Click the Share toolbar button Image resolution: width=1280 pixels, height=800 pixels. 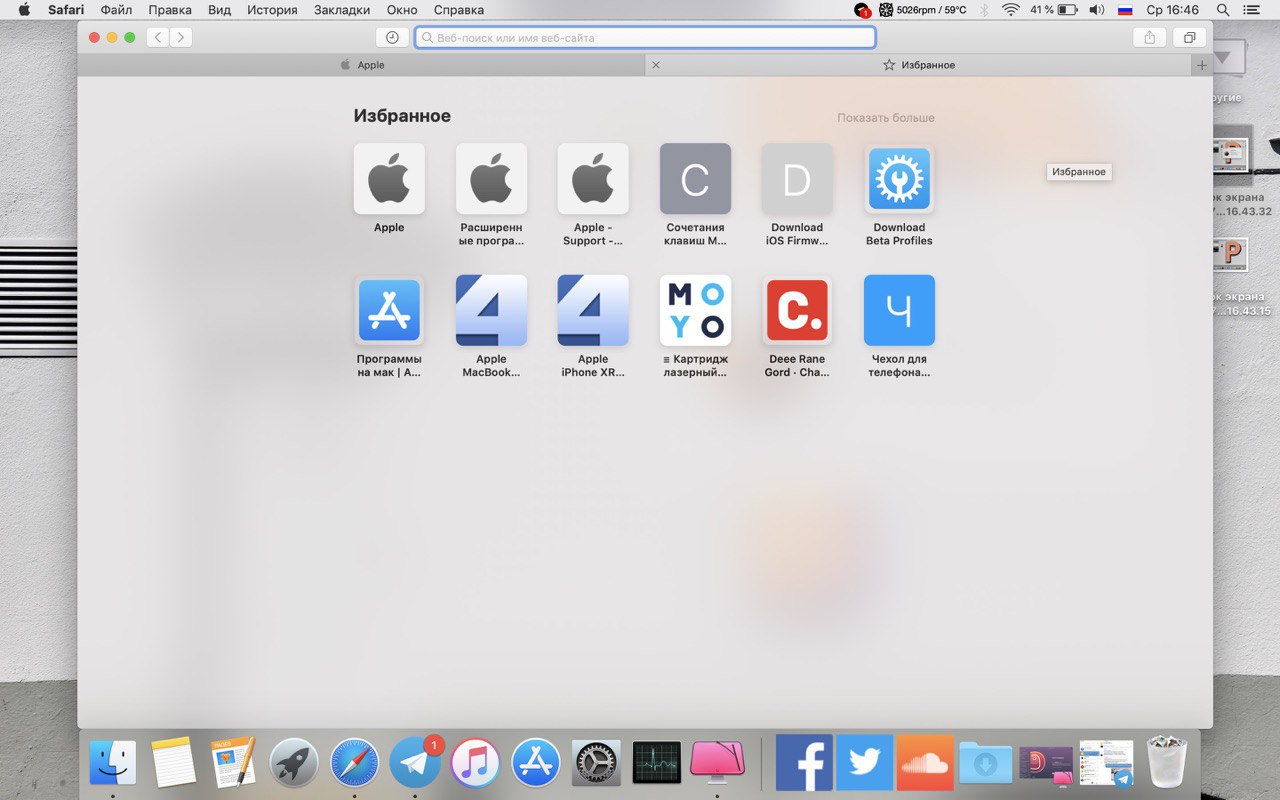[1149, 37]
